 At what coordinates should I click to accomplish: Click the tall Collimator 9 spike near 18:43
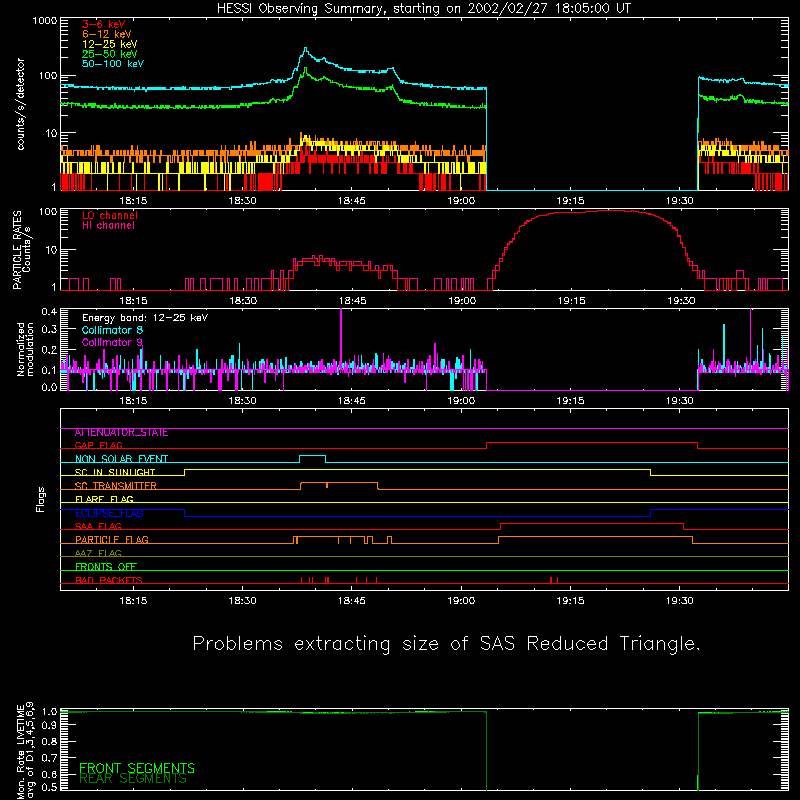pos(341,337)
